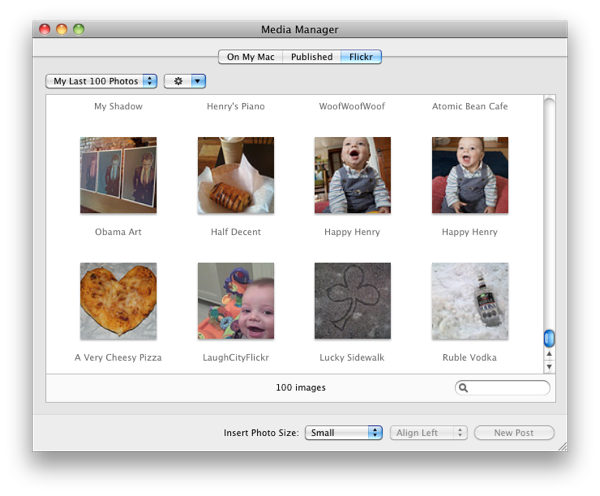Screen dimensions: 600x496
Task: Select the Flickr tab
Action: click(x=361, y=57)
